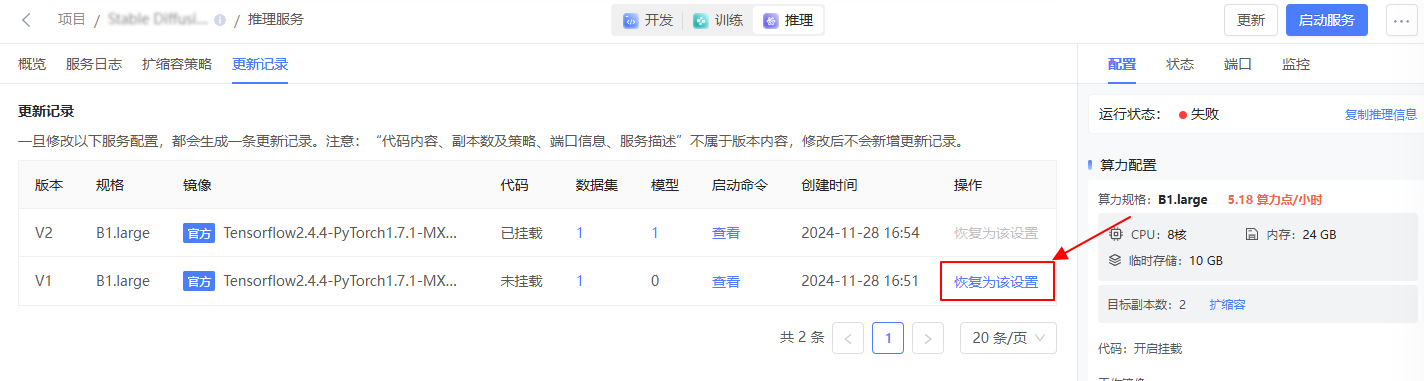1424x381 pixels.
Task: Open the 服务日志 tab
Action: pos(94,64)
